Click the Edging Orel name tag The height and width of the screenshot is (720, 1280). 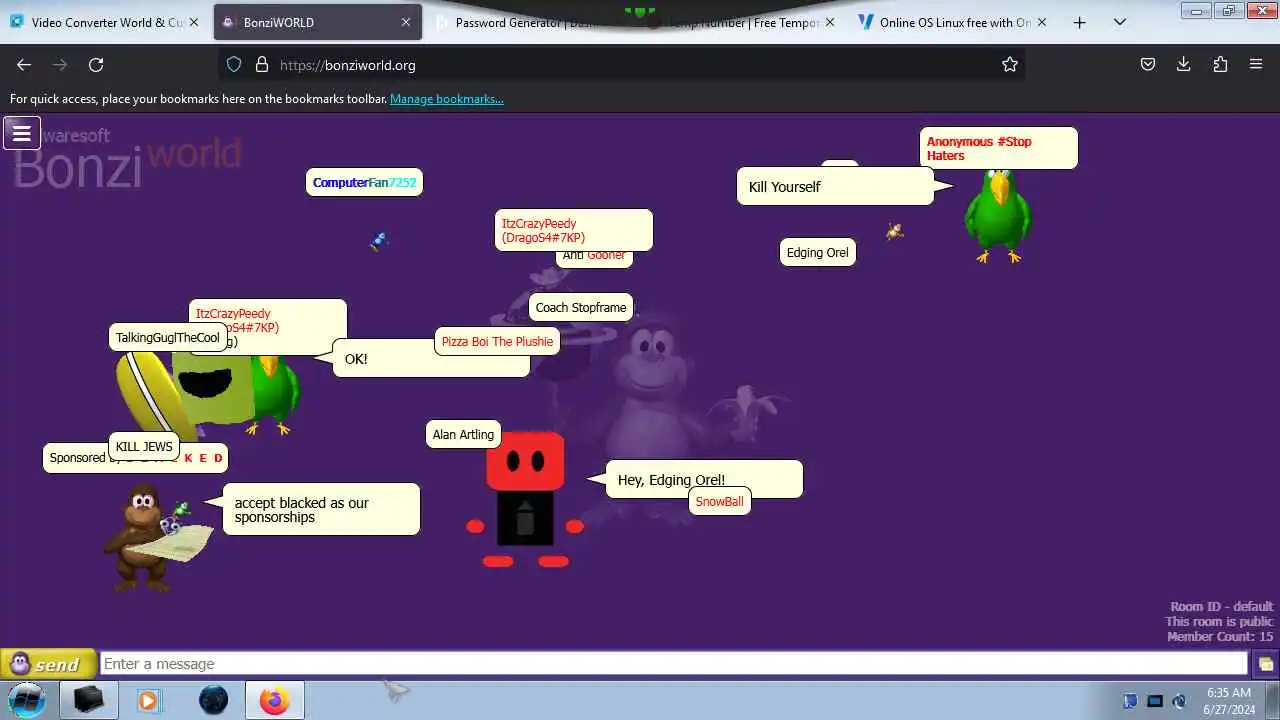[x=817, y=252]
